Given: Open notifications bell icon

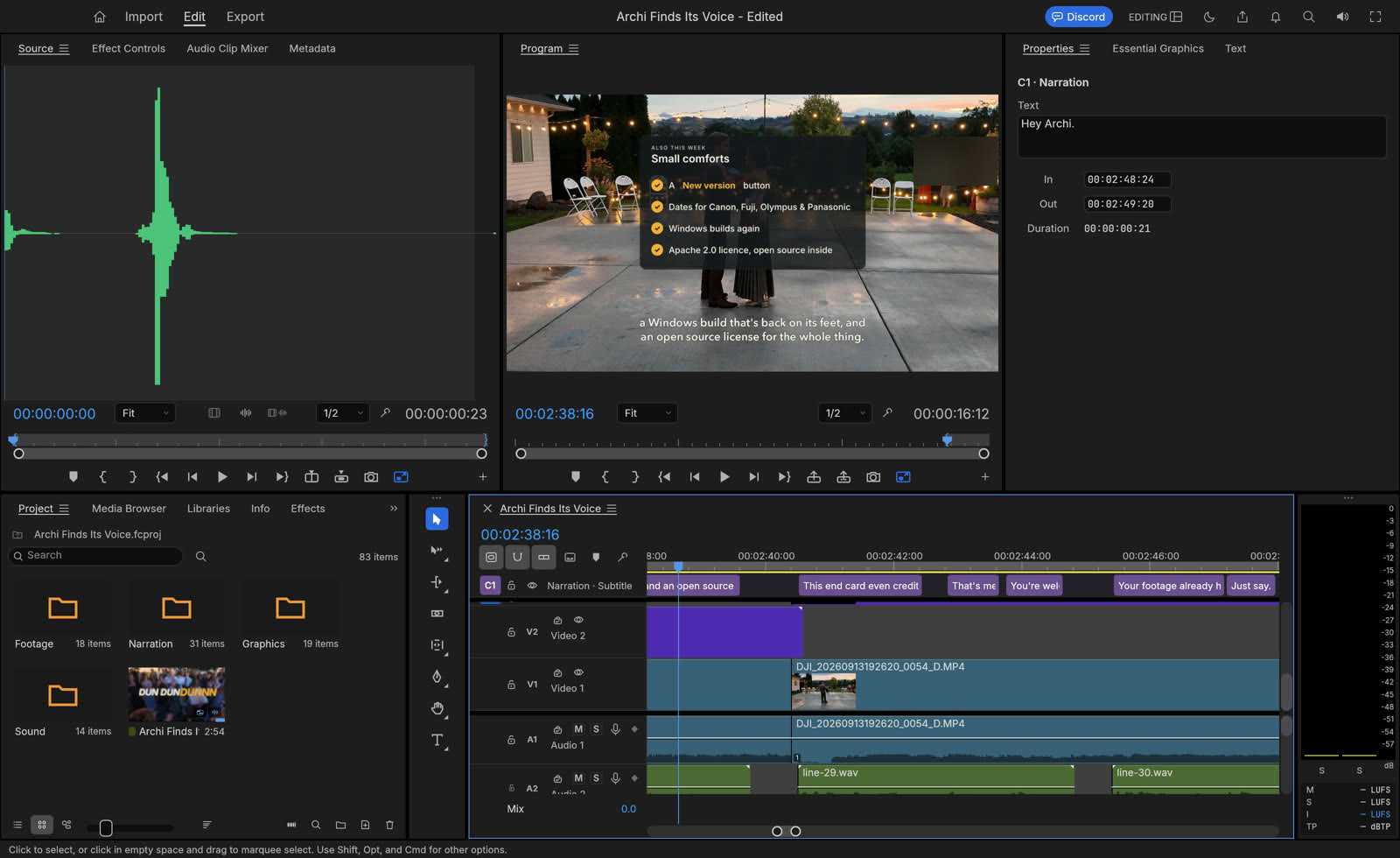Looking at the screenshot, I should [x=1276, y=17].
